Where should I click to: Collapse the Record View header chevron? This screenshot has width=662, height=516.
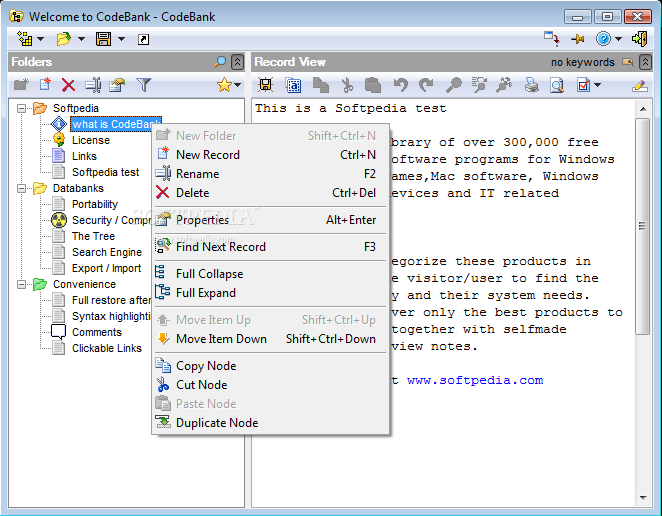coord(646,62)
